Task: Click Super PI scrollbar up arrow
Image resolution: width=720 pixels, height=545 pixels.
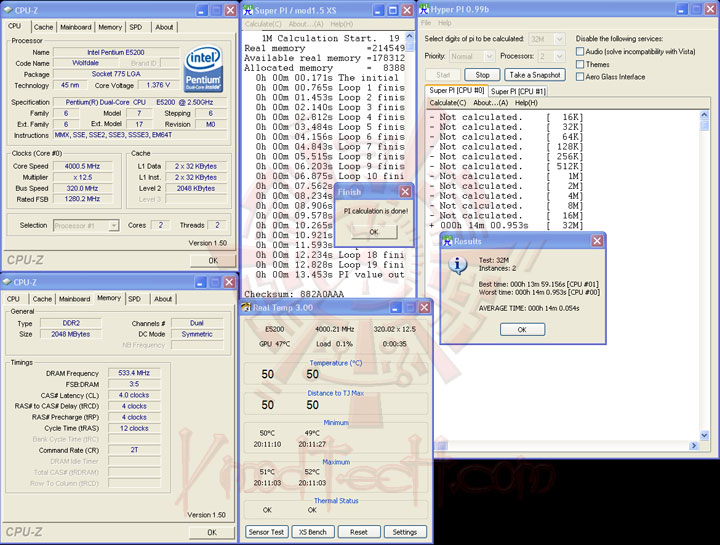Action: coord(410,36)
